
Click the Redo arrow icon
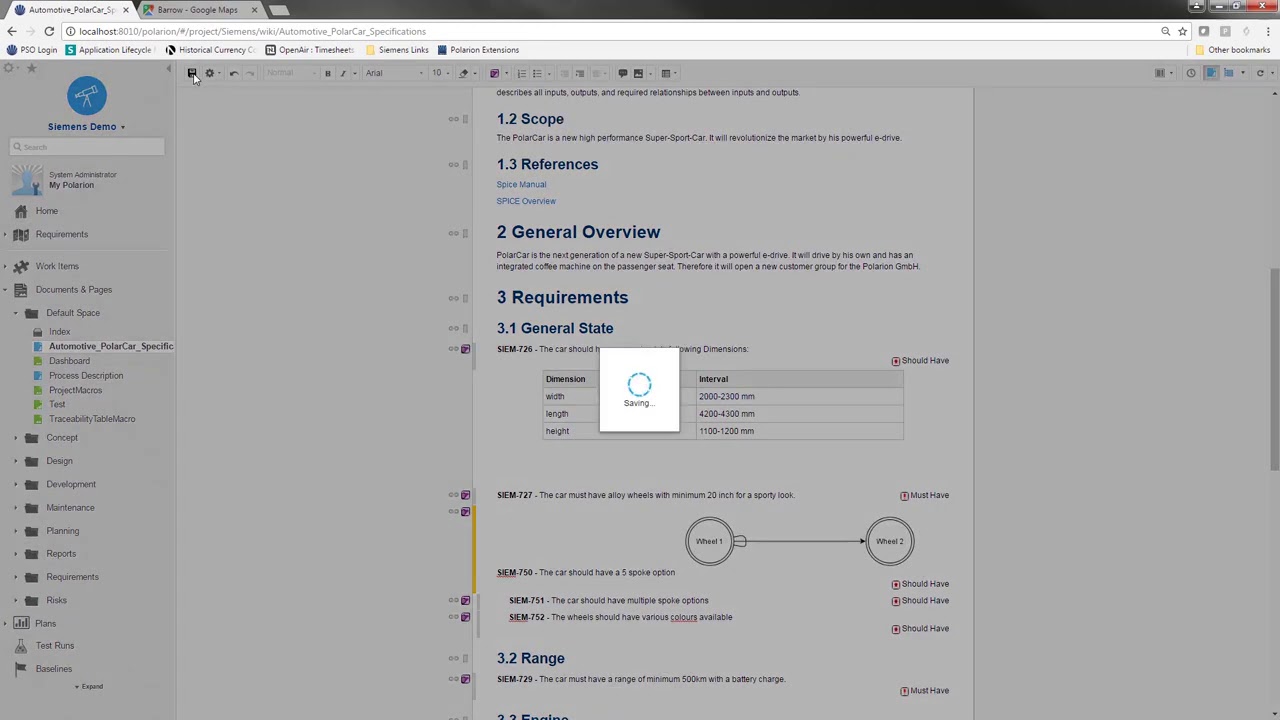coord(250,73)
